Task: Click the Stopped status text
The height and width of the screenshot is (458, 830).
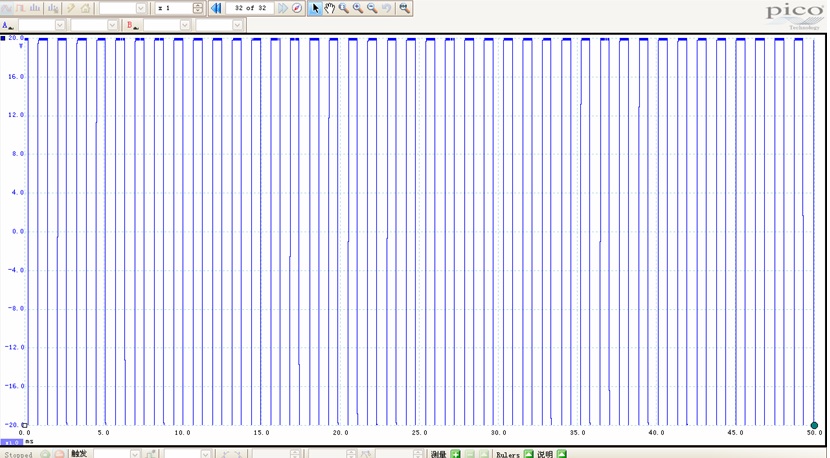Action: point(19,454)
